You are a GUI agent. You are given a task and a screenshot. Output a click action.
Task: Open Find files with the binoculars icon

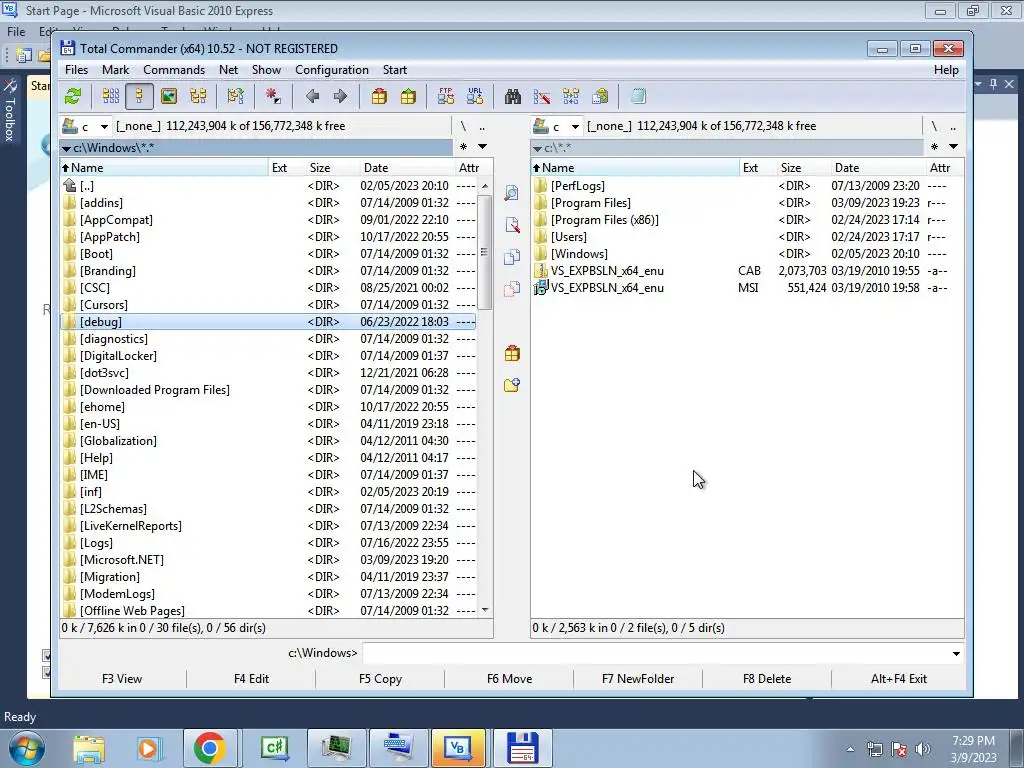point(513,97)
